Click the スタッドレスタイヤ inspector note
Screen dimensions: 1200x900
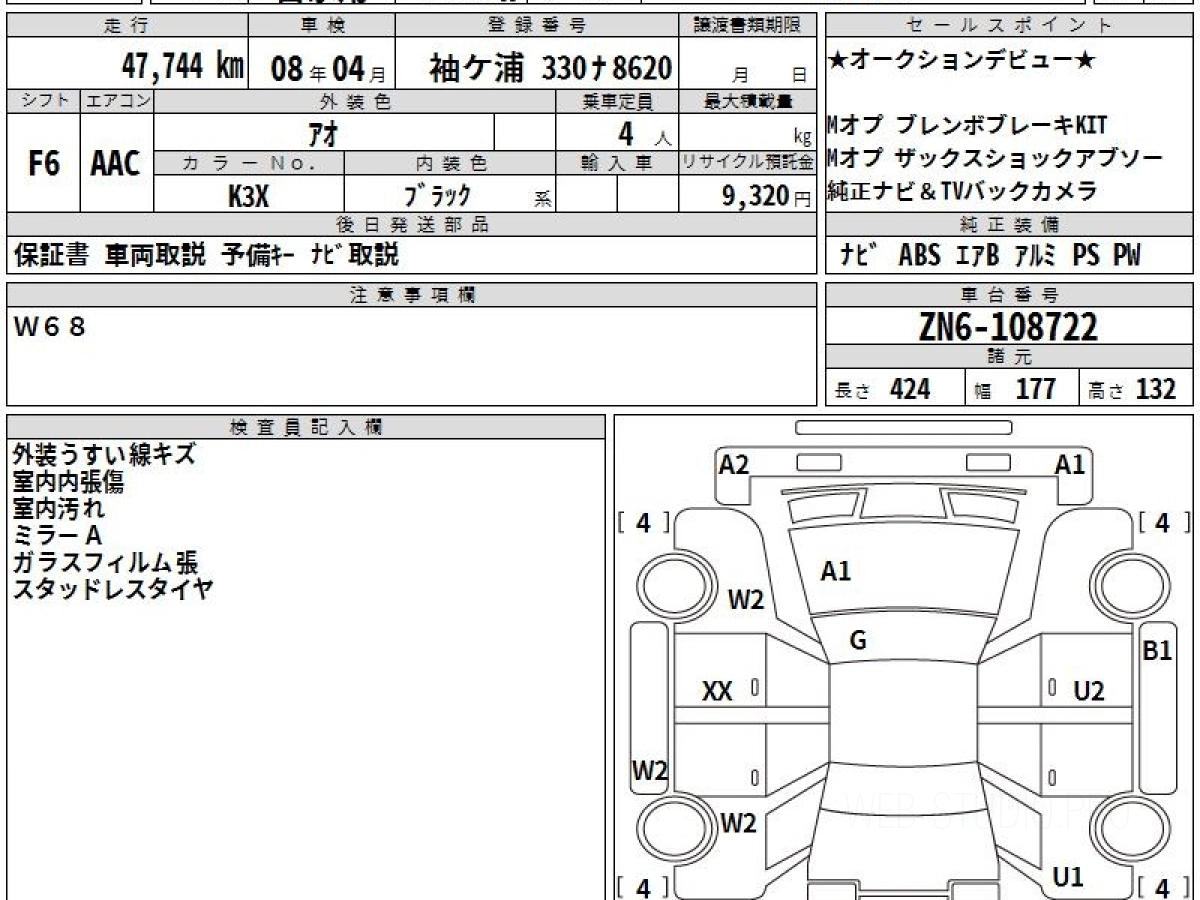(x=113, y=588)
